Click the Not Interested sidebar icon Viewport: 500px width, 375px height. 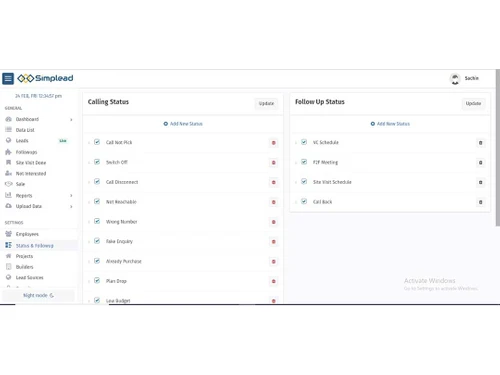pyautogui.click(x=9, y=173)
